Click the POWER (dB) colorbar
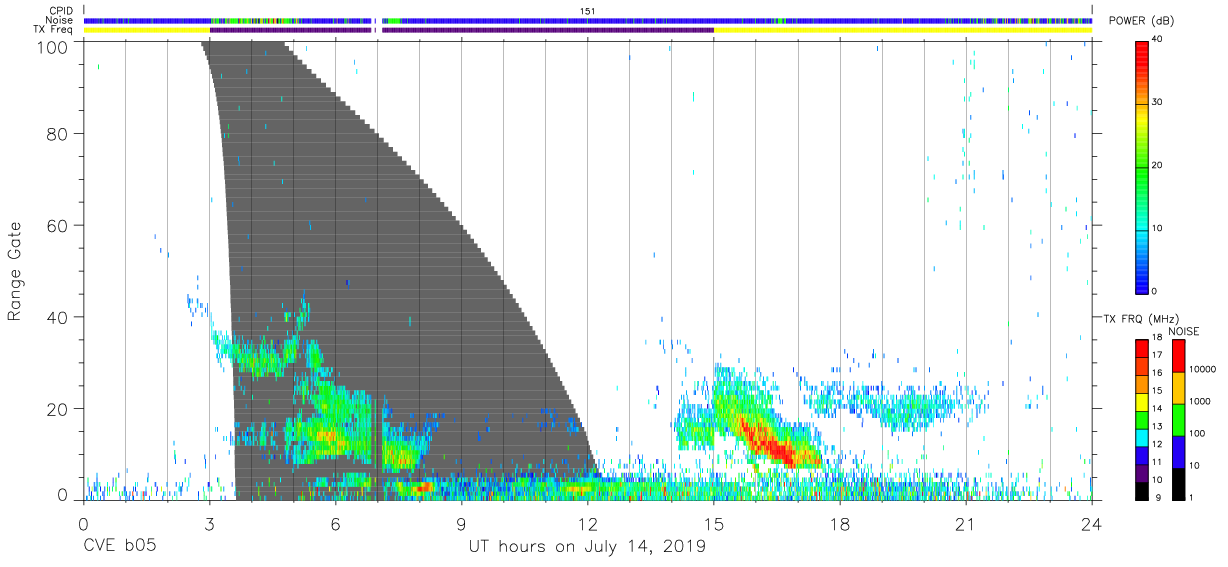Screen dimensions: 1228x567 [x=1141, y=166]
